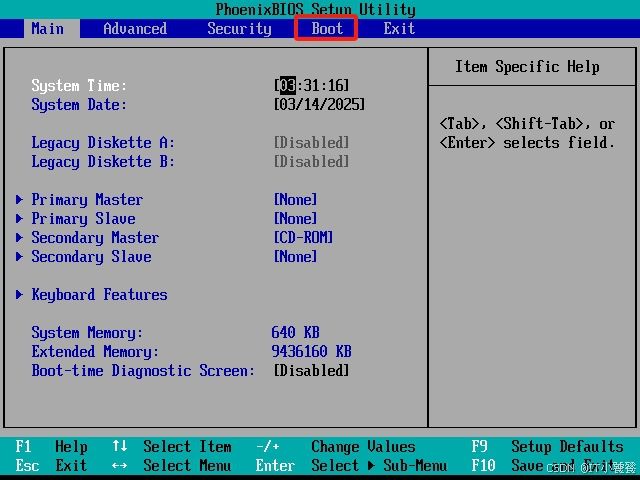The height and width of the screenshot is (480, 640).
Task: Expand the Secondary Master arrow
Action: tap(19, 237)
